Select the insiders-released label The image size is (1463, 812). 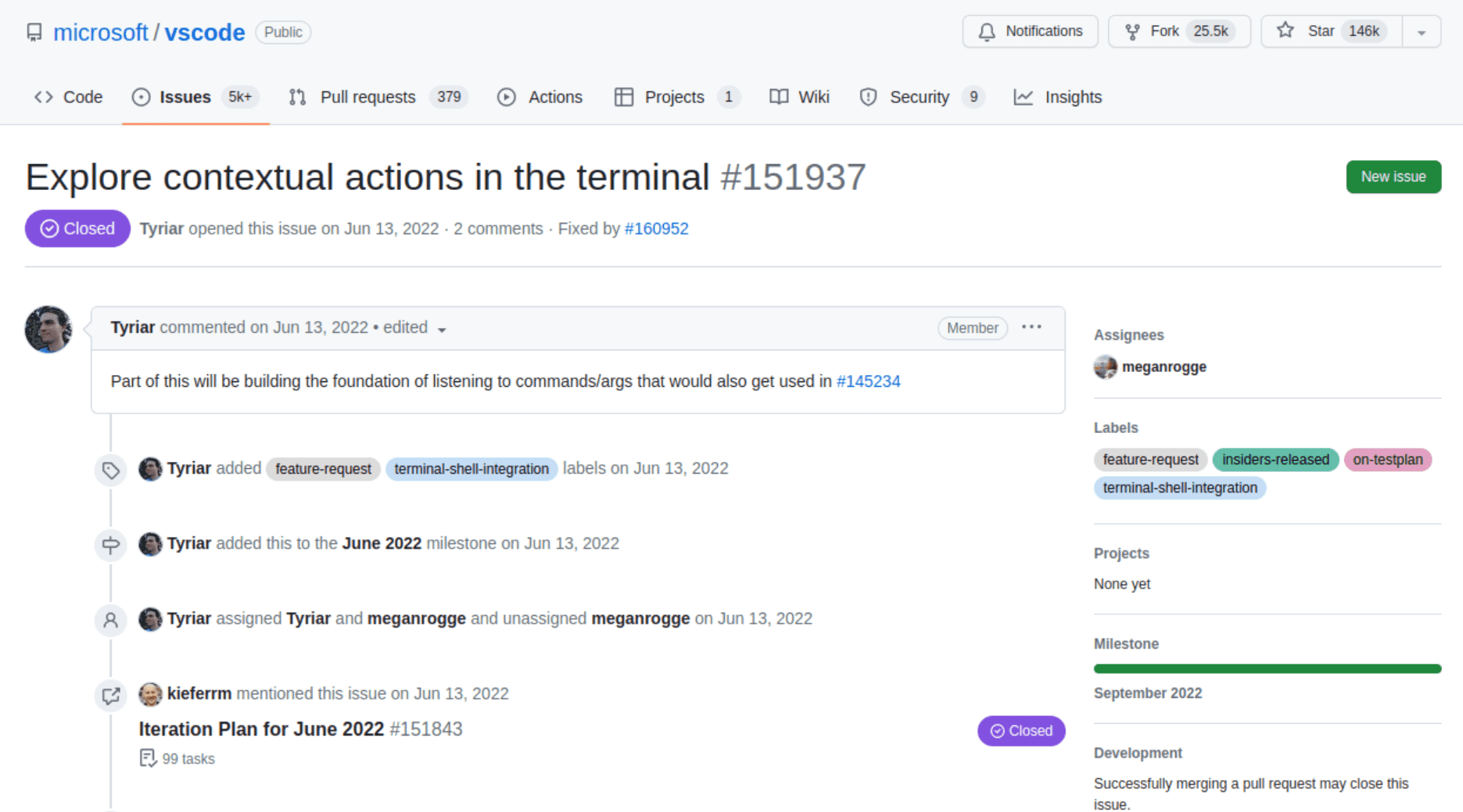click(1275, 460)
